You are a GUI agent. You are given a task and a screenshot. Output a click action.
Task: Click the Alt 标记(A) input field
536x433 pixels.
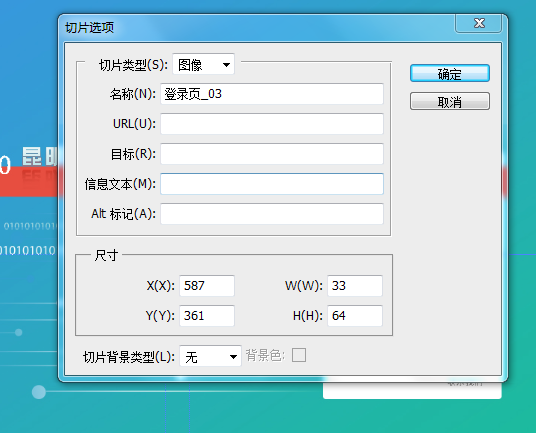click(272, 214)
